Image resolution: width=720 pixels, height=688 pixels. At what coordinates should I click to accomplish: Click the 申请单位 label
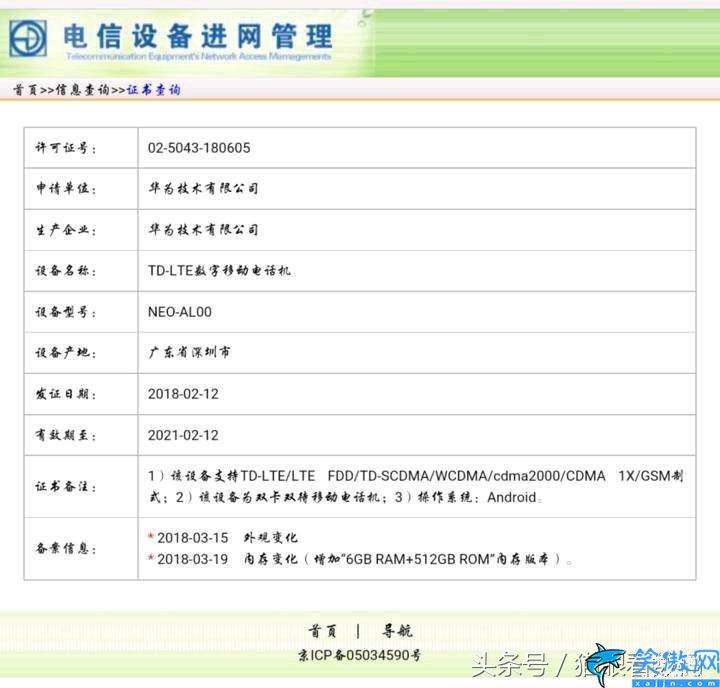point(66,188)
